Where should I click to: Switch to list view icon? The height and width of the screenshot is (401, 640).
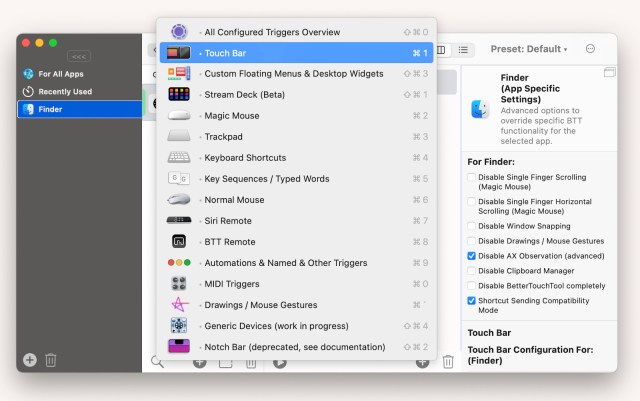click(463, 50)
